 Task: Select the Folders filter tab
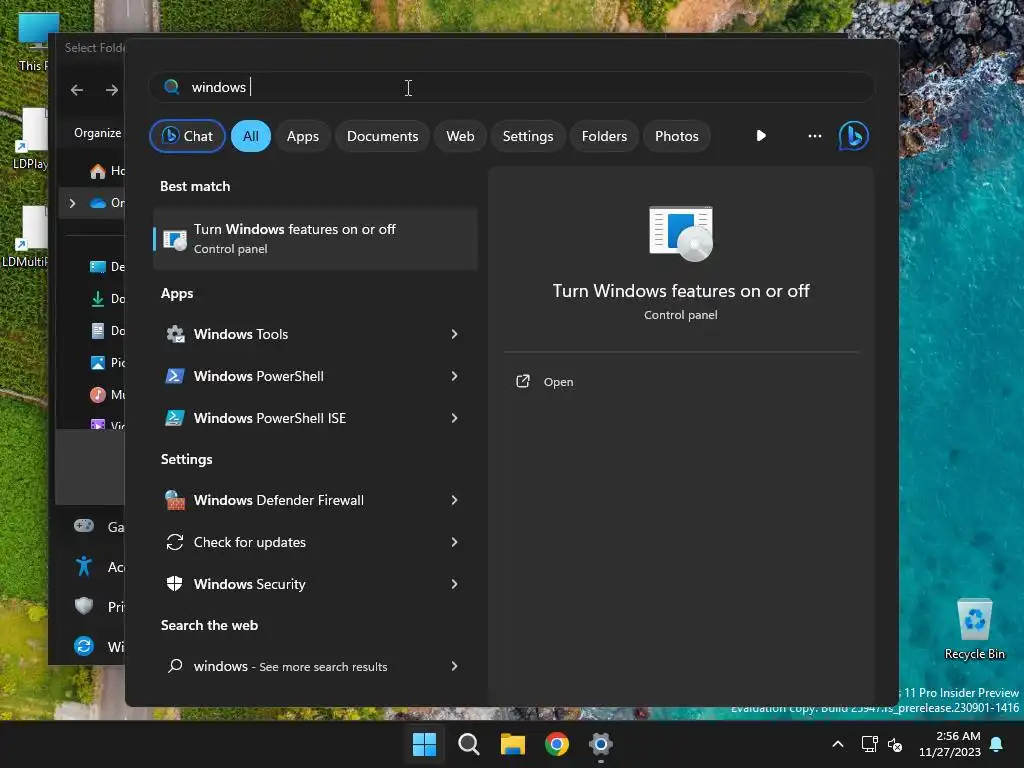pyautogui.click(x=604, y=136)
